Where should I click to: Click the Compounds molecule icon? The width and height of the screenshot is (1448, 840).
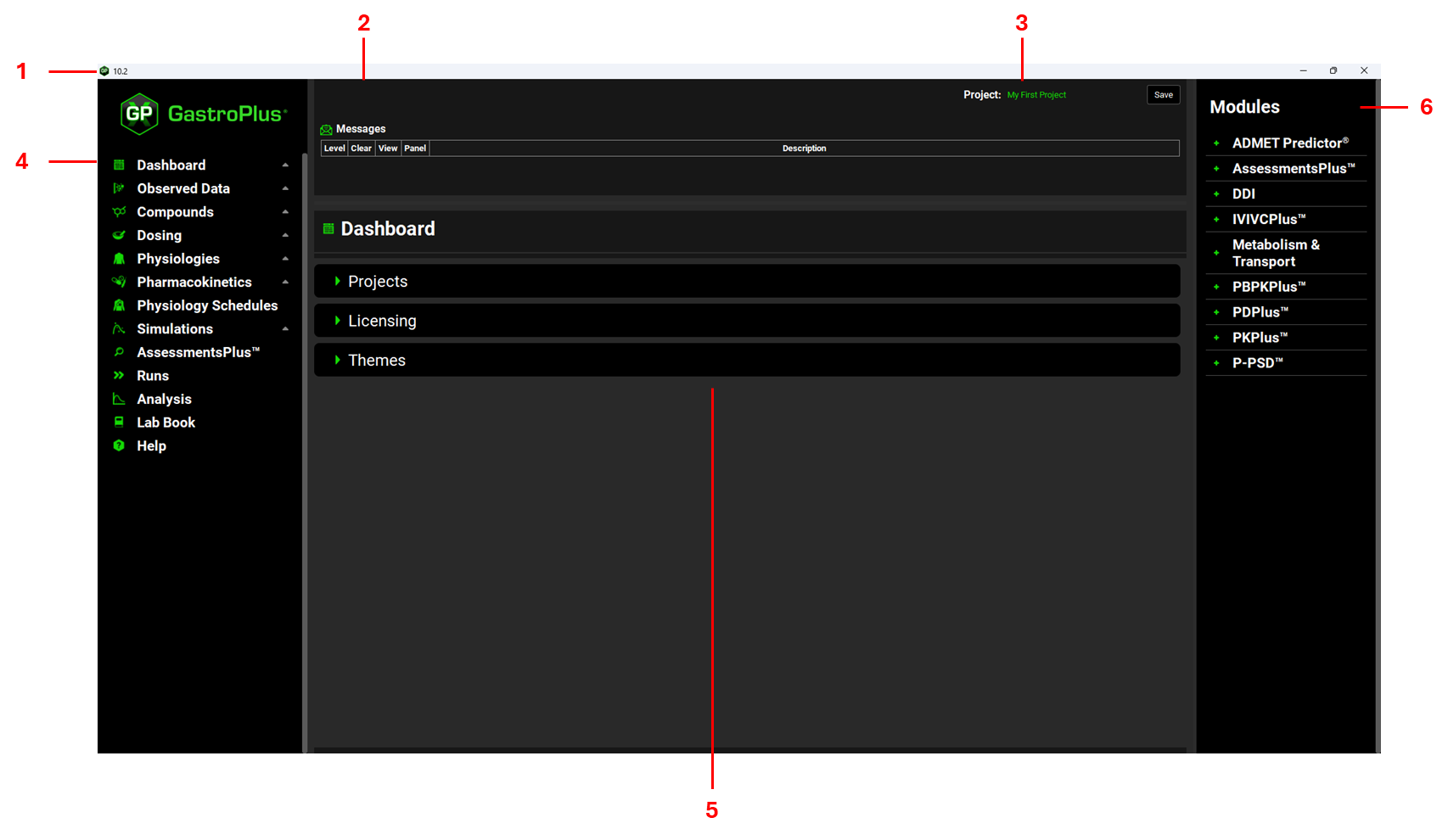(119, 212)
